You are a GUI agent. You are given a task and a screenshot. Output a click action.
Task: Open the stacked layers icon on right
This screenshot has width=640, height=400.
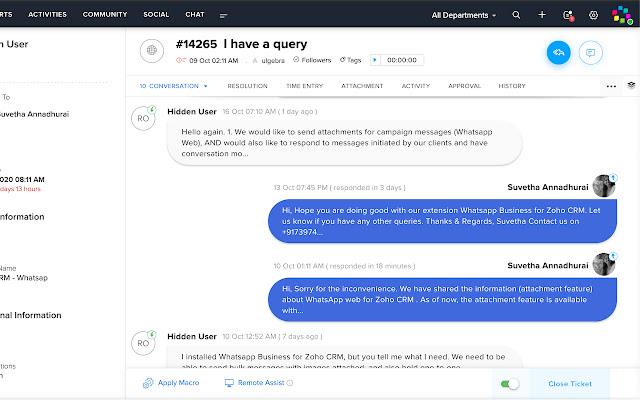pos(632,86)
